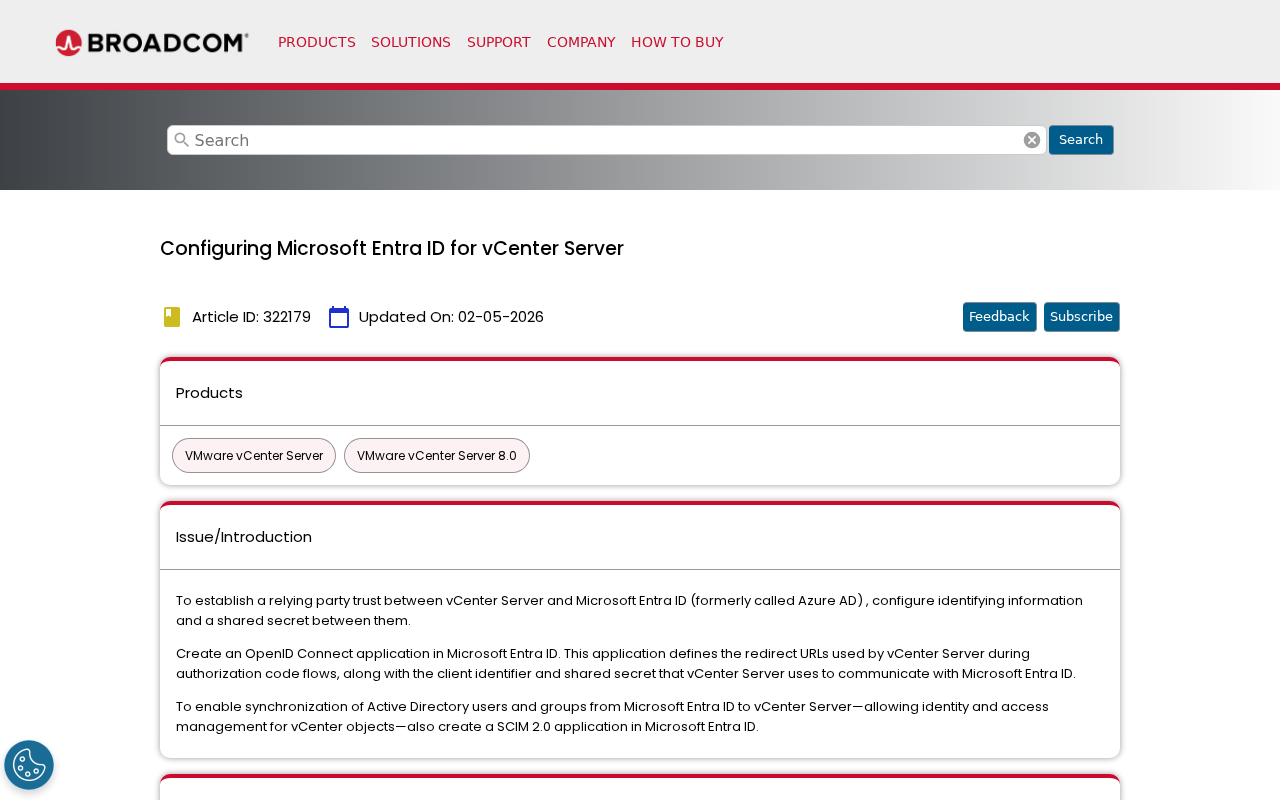Open cookie preferences via the palette icon
The image size is (1280, 800).
pos(29,764)
